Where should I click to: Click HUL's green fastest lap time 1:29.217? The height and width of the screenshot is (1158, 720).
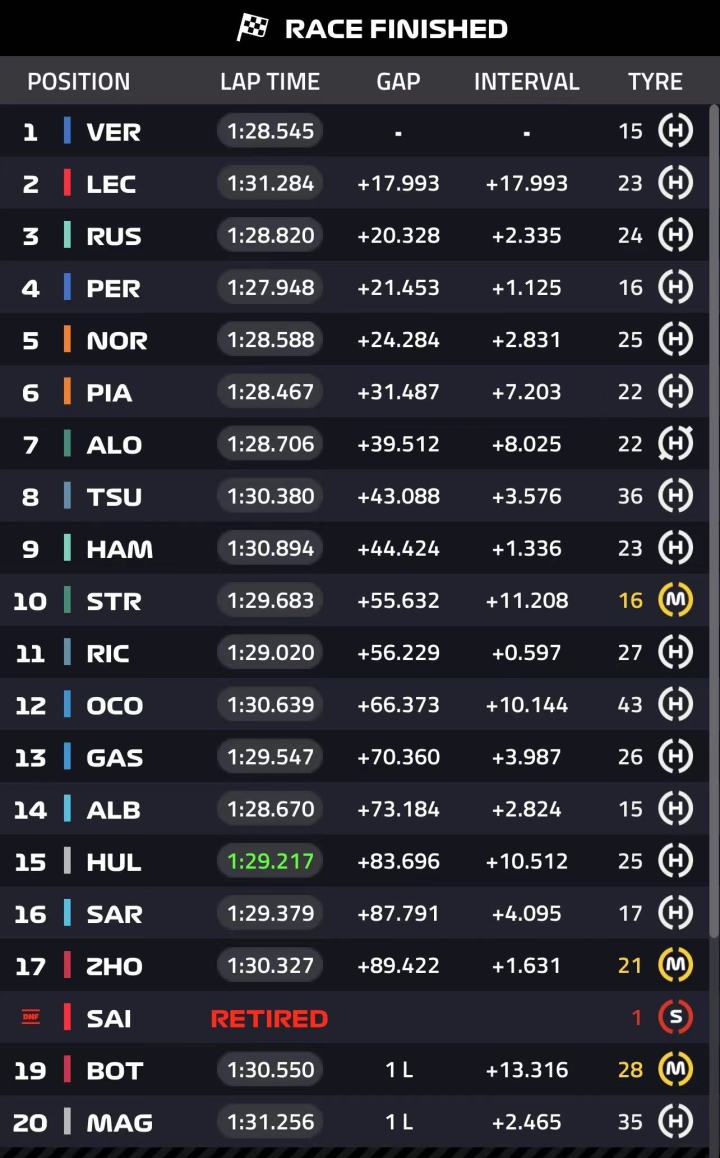coord(270,860)
